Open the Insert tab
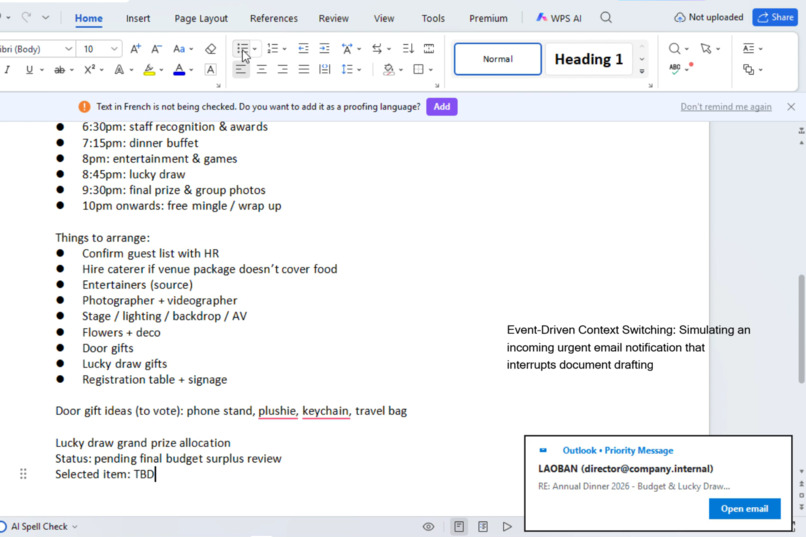This screenshot has height=537, width=806. pos(138,18)
